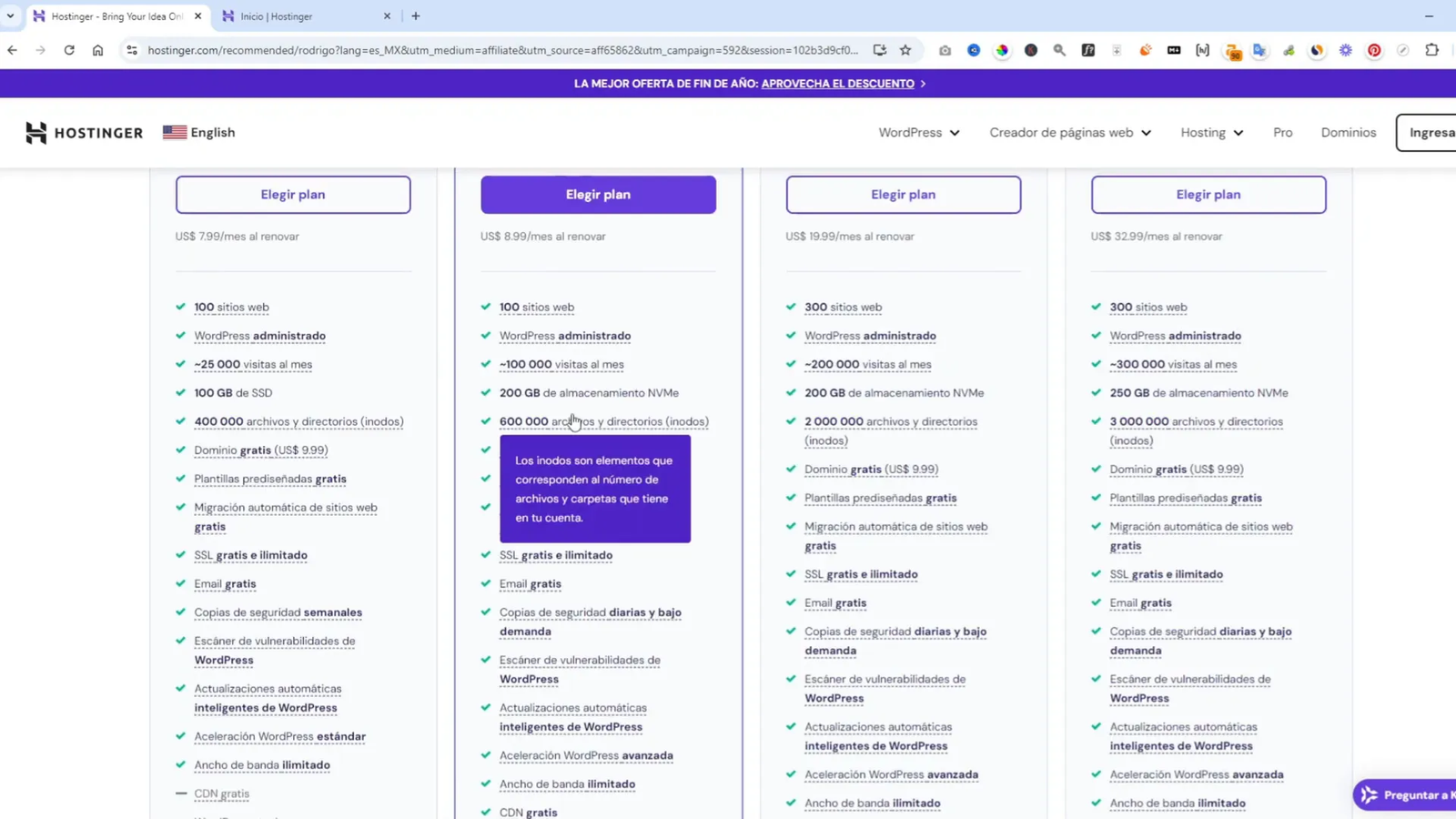Open the Google Translate extension
Screen dimensions: 1456x819
pyautogui.click(x=1259, y=50)
